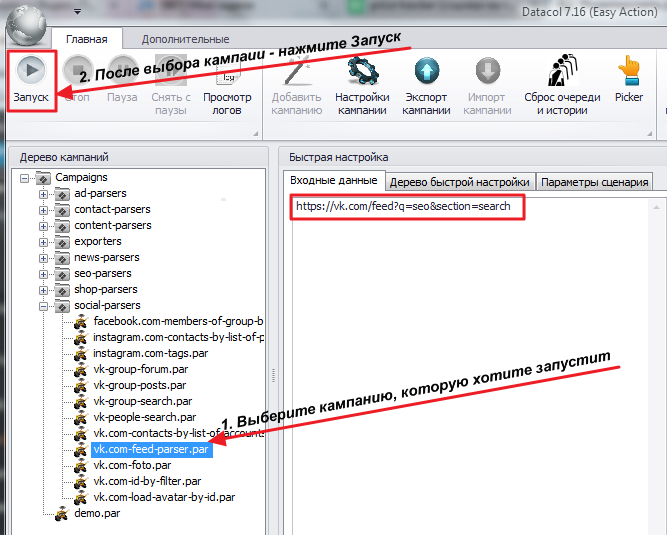Select ad-parsers folder icon
This screenshot has width=667, height=535.
[62, 194]
